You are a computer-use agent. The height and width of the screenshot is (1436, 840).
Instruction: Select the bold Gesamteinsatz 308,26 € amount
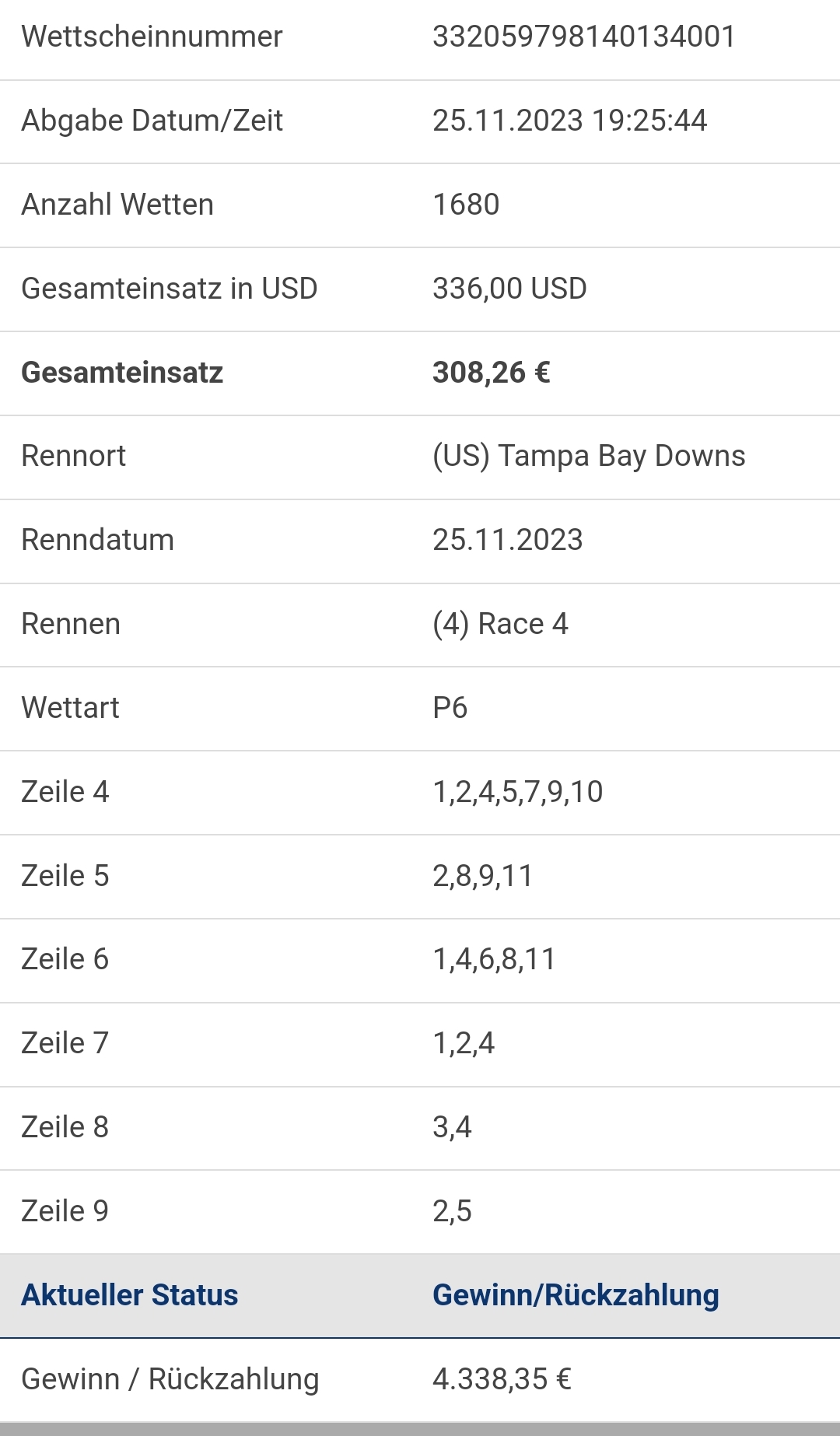(492, 373)
